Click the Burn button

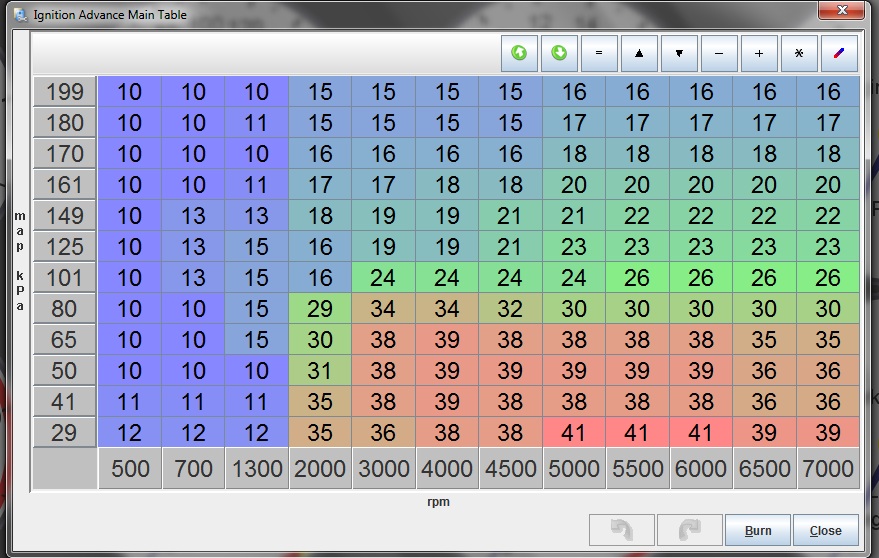click(x=758, y=530)
